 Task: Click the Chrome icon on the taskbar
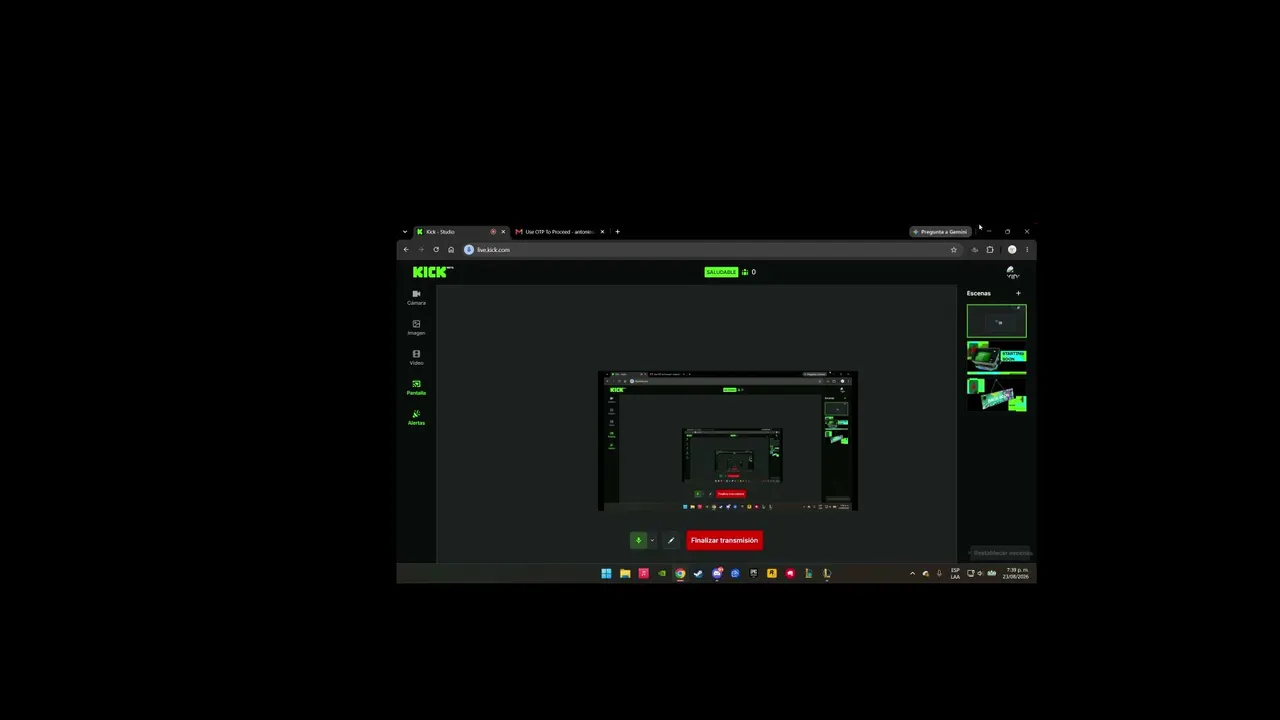[680, 574]
